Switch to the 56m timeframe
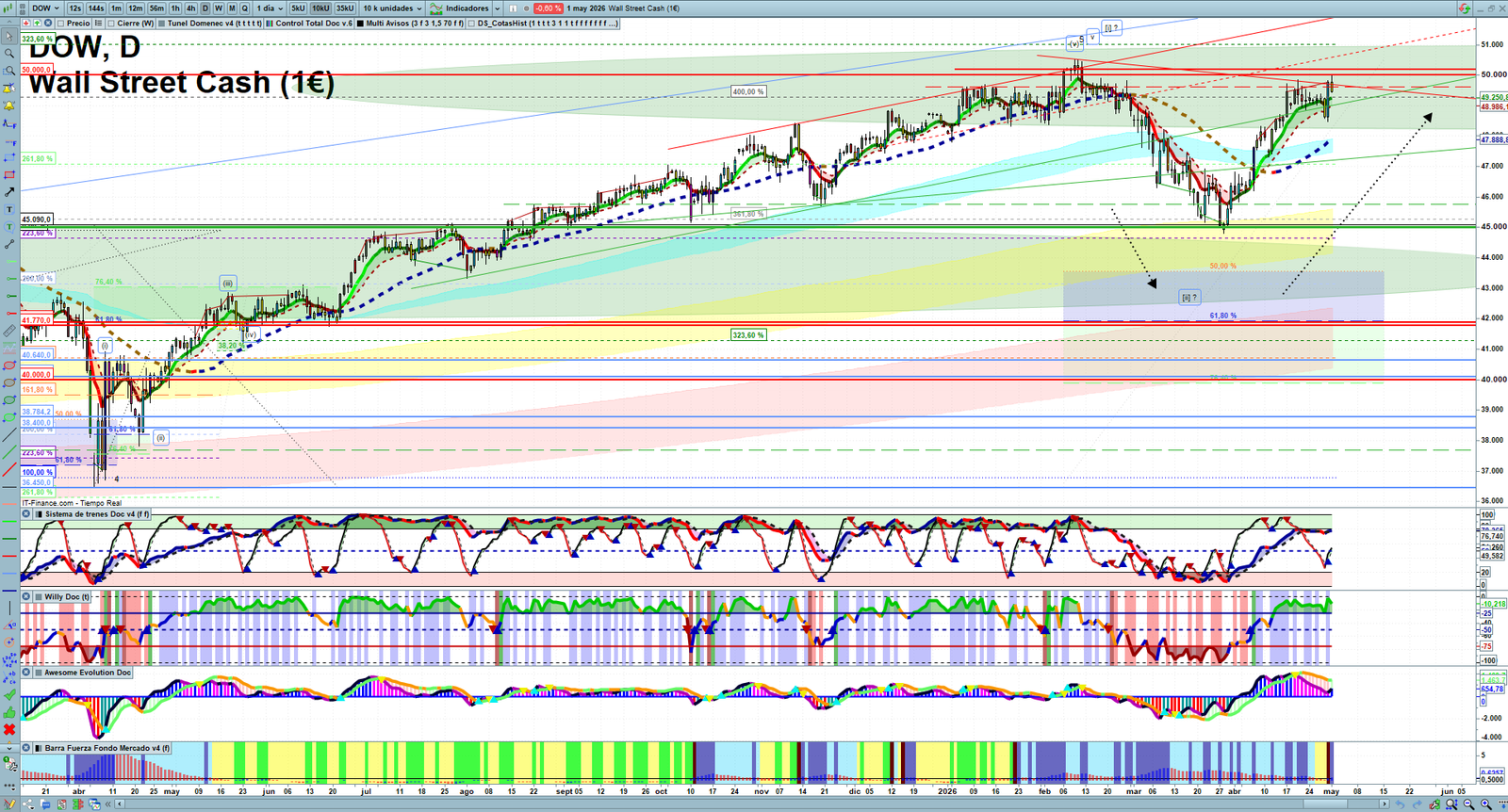Screen dimensions: 1508x812 point(156,8)
